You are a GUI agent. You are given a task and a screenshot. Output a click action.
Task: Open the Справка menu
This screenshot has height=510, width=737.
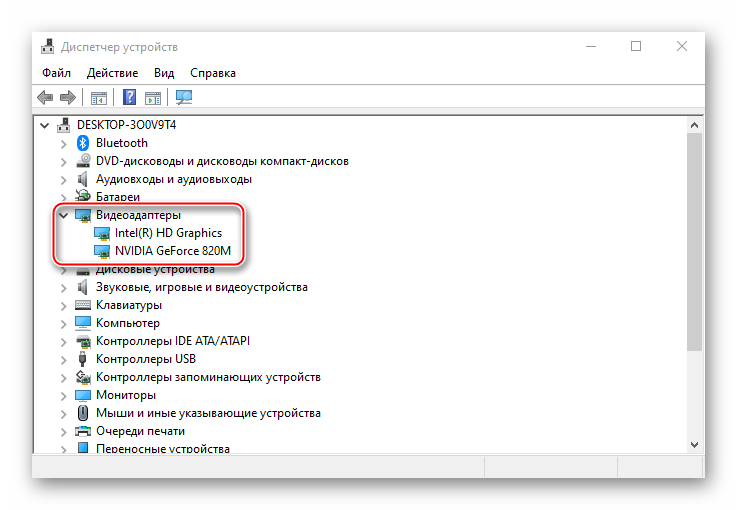pos(213,73)
